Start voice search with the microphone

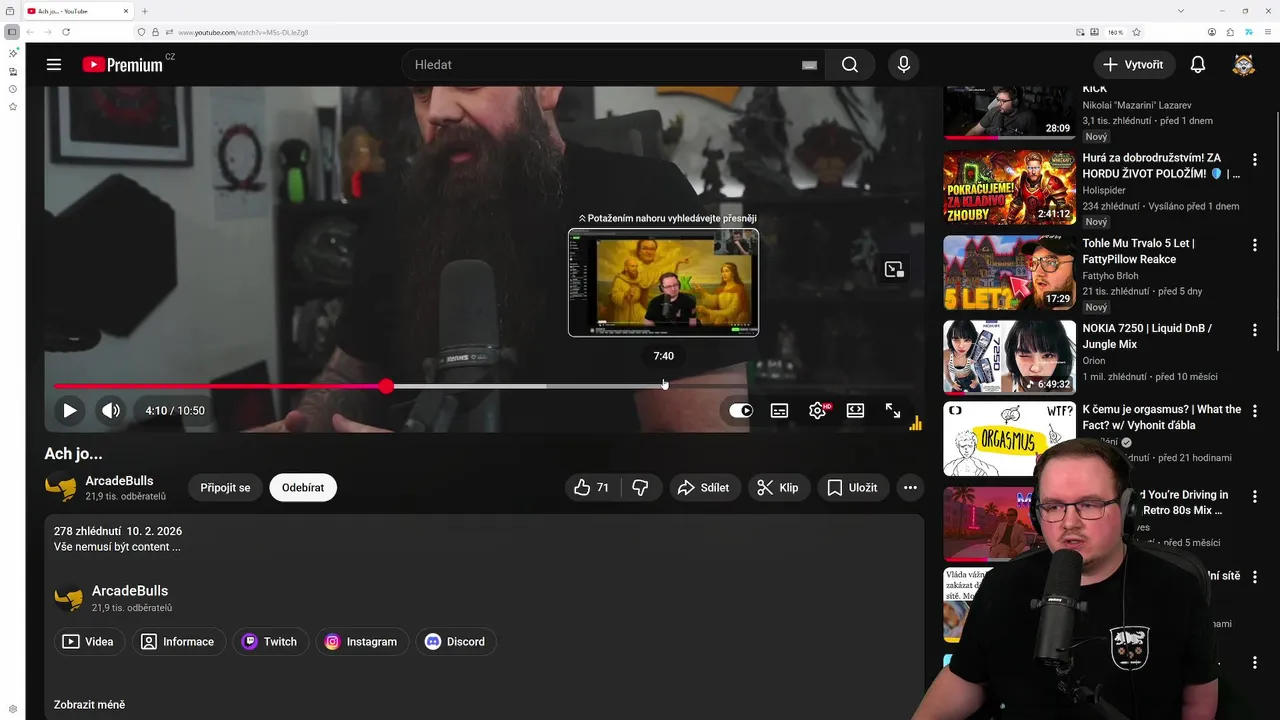tap(904, 65)
